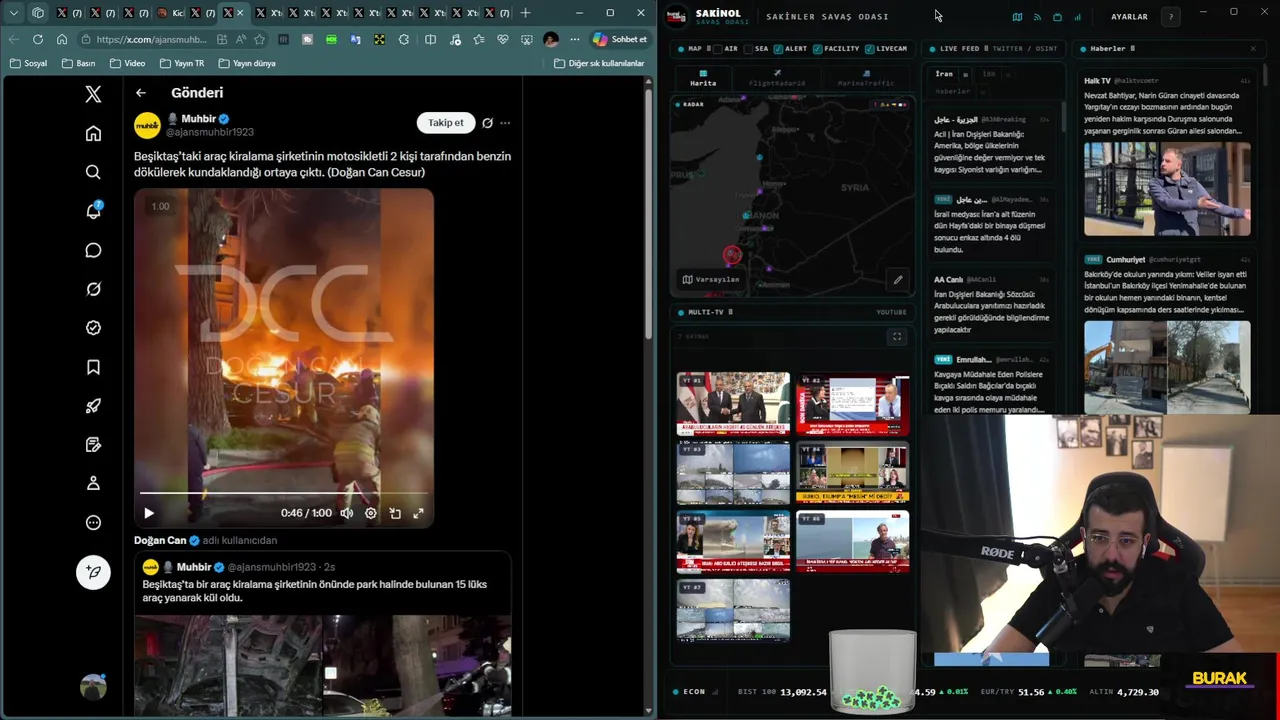
Task: Open the Yayın TR bookmarks folder
Action: pyautogui.click(x=182, y=63)
